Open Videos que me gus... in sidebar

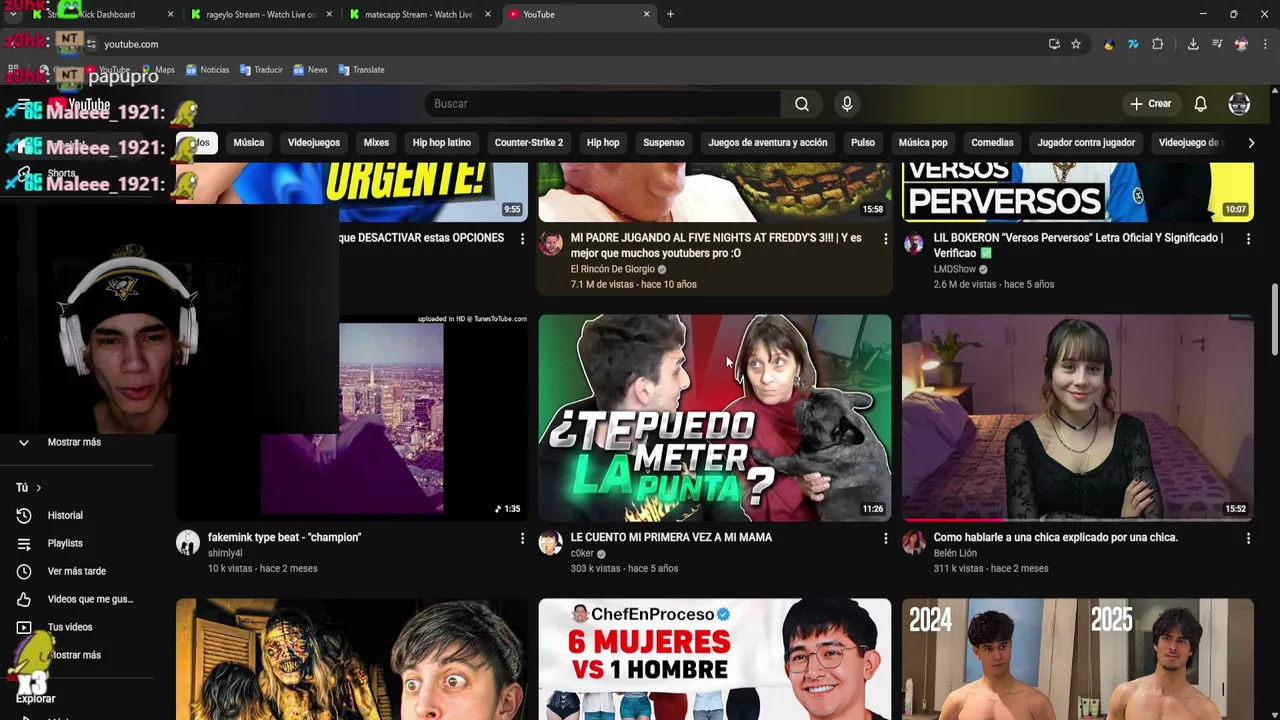(90, 600)
